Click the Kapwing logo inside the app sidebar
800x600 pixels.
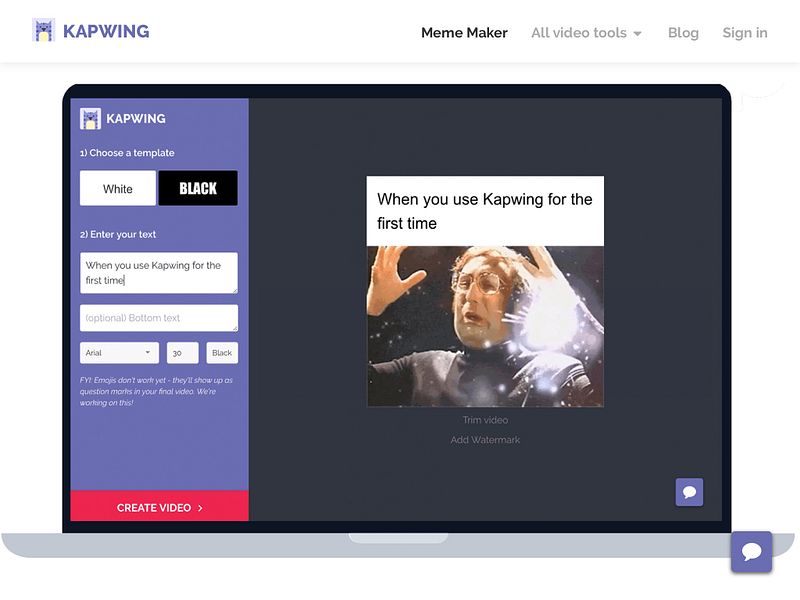pyautogui.click(x=90, y=118)
